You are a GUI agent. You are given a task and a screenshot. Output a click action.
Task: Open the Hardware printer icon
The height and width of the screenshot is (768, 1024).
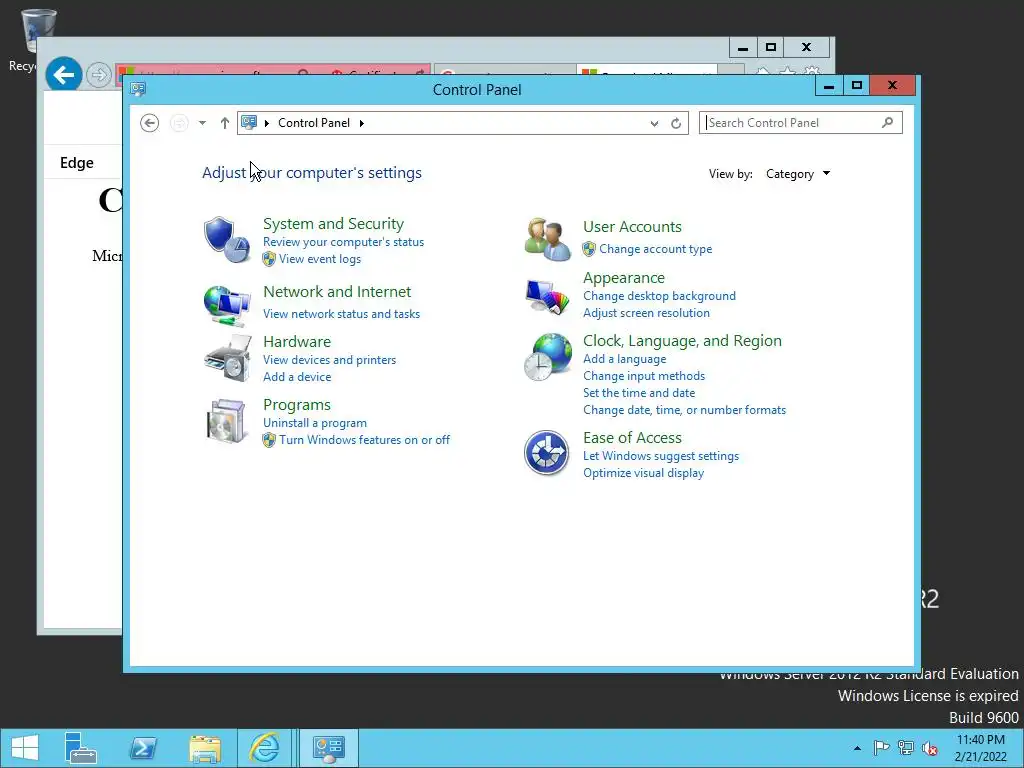pyautogui.click(x=227, y=358)
